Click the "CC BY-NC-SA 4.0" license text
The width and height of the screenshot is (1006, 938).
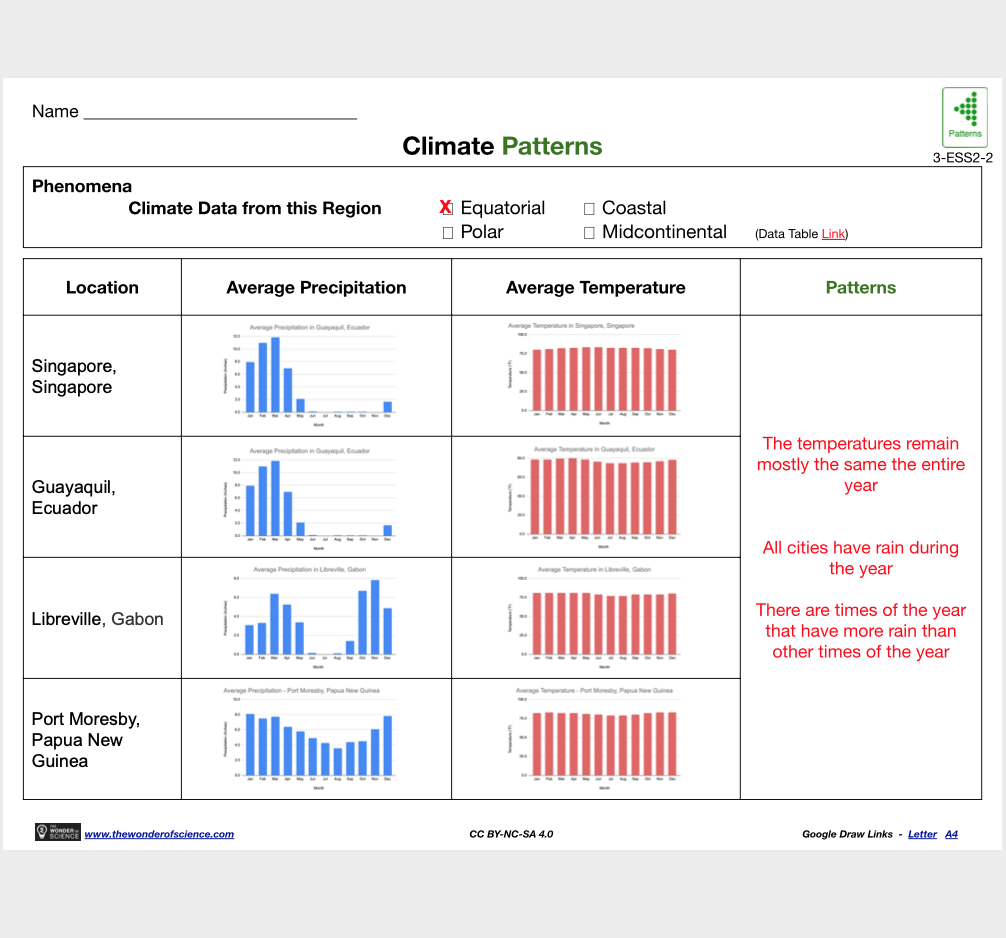point(511,834)
